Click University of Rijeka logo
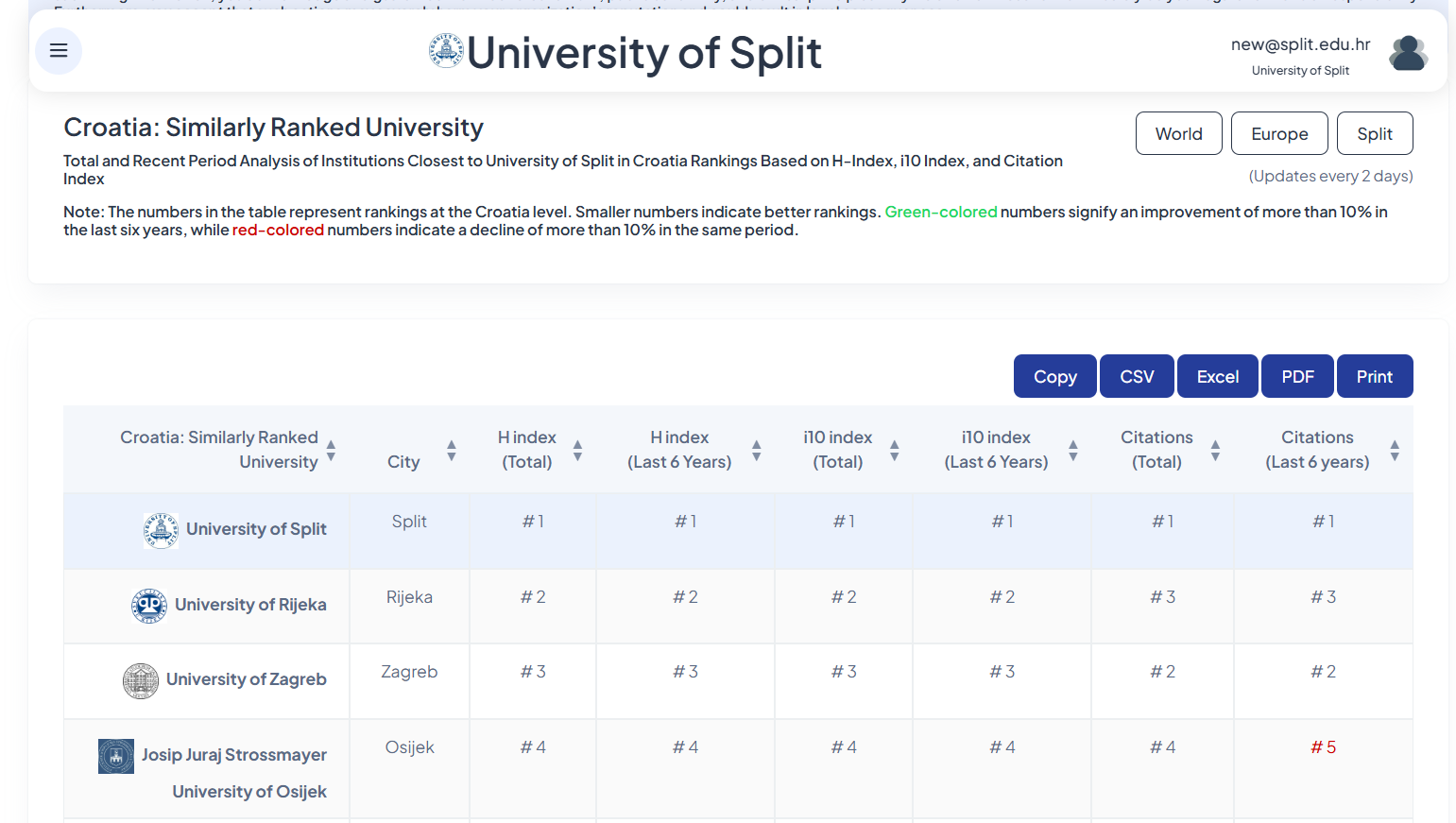Image resolution: width=1456 pixels, height=823 pixels. pyautogui.click(x=149, y=606)
